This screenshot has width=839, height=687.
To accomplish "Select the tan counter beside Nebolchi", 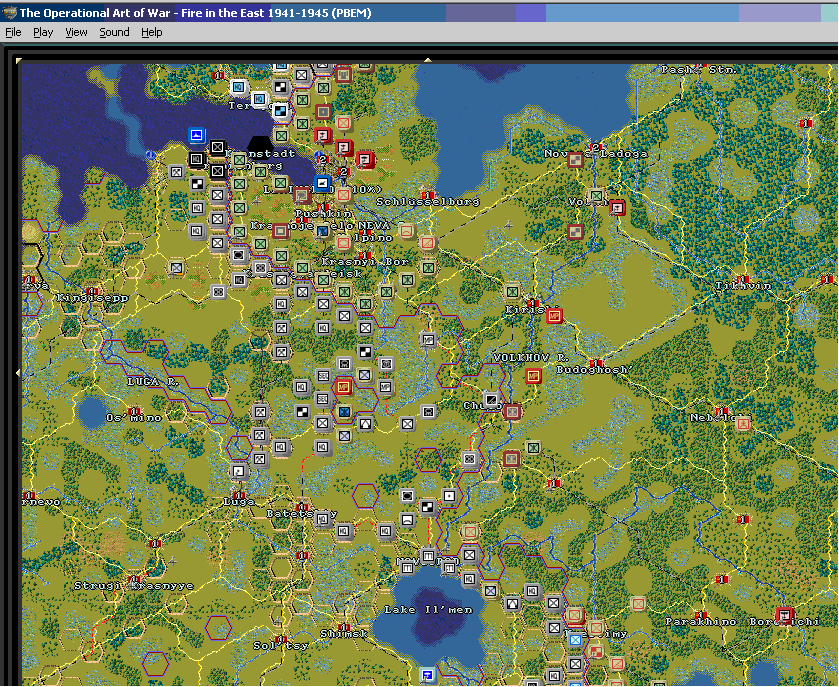I will 743,424.
